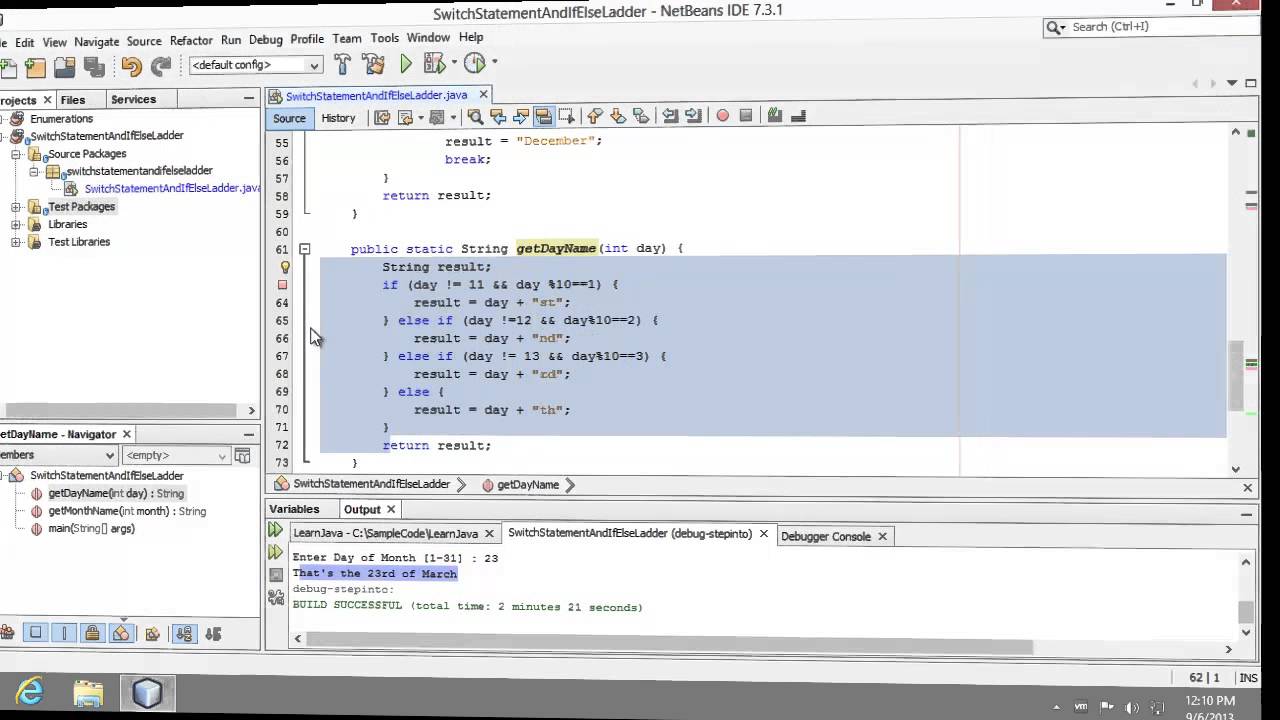Open the Navigate menu
This screenshot has width=1280, height=720.
tap(96, 42)
